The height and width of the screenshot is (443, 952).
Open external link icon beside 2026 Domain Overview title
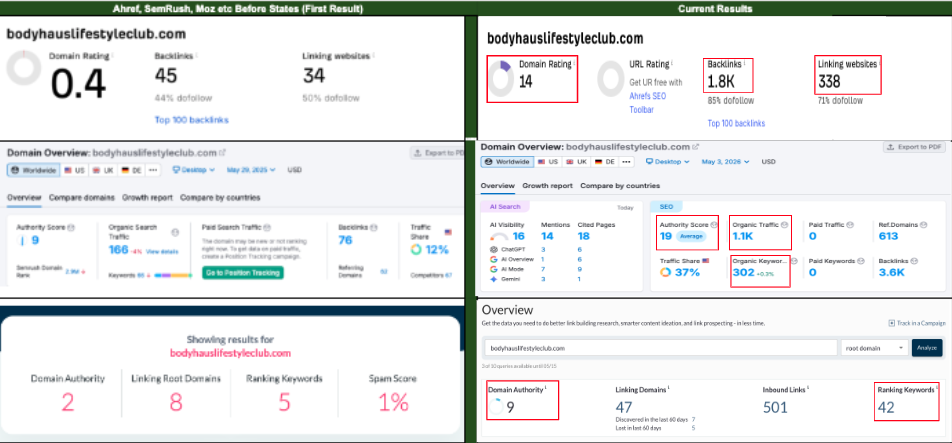(x=696, y=147)
